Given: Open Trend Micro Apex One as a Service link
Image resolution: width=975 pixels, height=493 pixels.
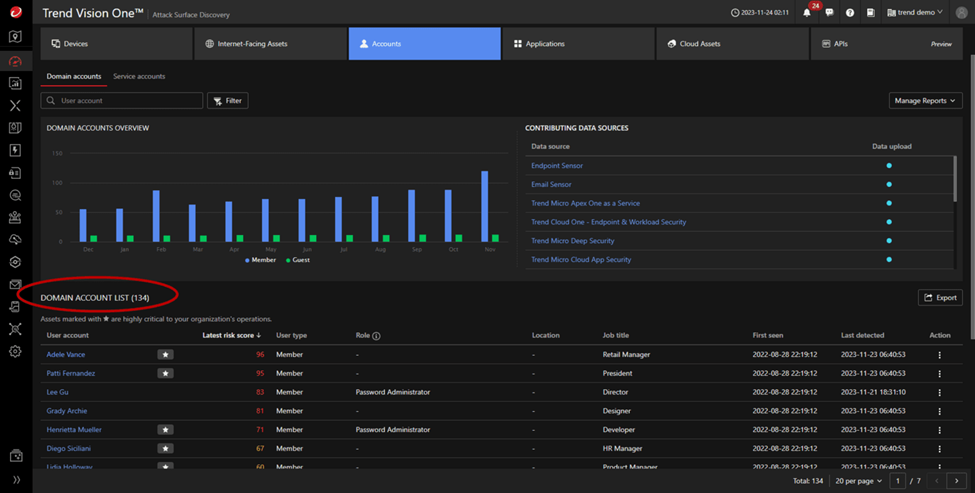Looking at the screenshot, I should 585,203.
